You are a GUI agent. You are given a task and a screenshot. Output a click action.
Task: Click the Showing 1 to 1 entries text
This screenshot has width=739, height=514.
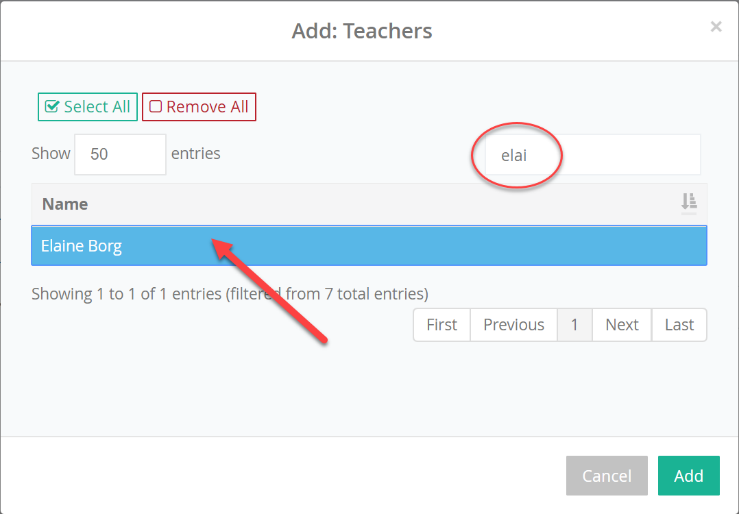(x=230, y=294)
